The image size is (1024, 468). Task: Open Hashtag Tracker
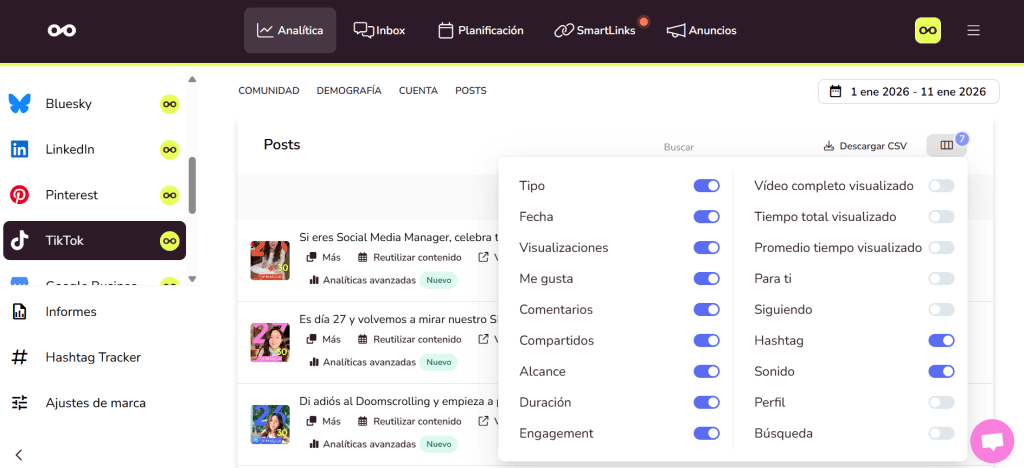tap(94, 358)
